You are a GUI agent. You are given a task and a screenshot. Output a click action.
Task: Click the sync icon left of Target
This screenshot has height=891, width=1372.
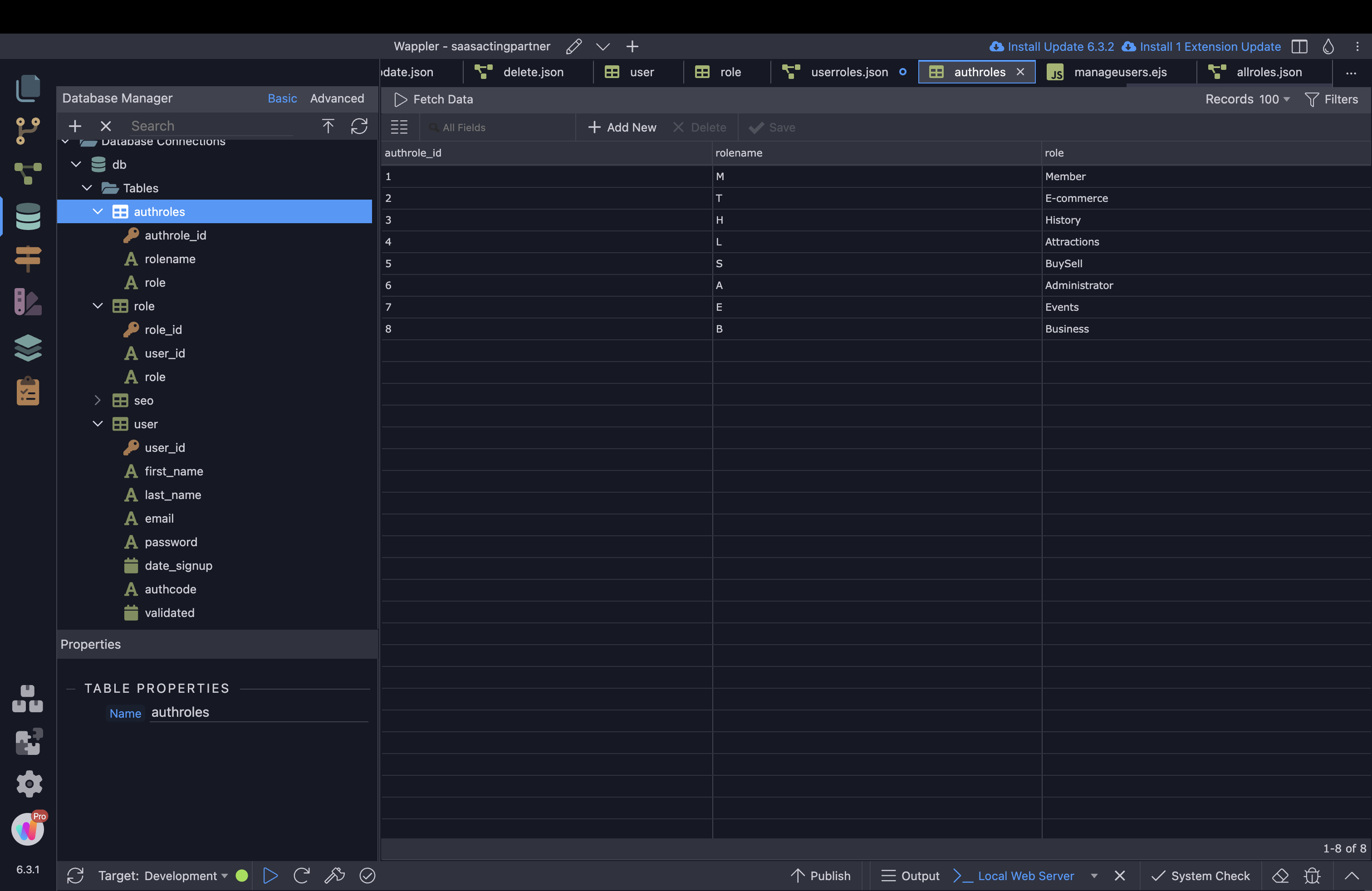(75, 876)
